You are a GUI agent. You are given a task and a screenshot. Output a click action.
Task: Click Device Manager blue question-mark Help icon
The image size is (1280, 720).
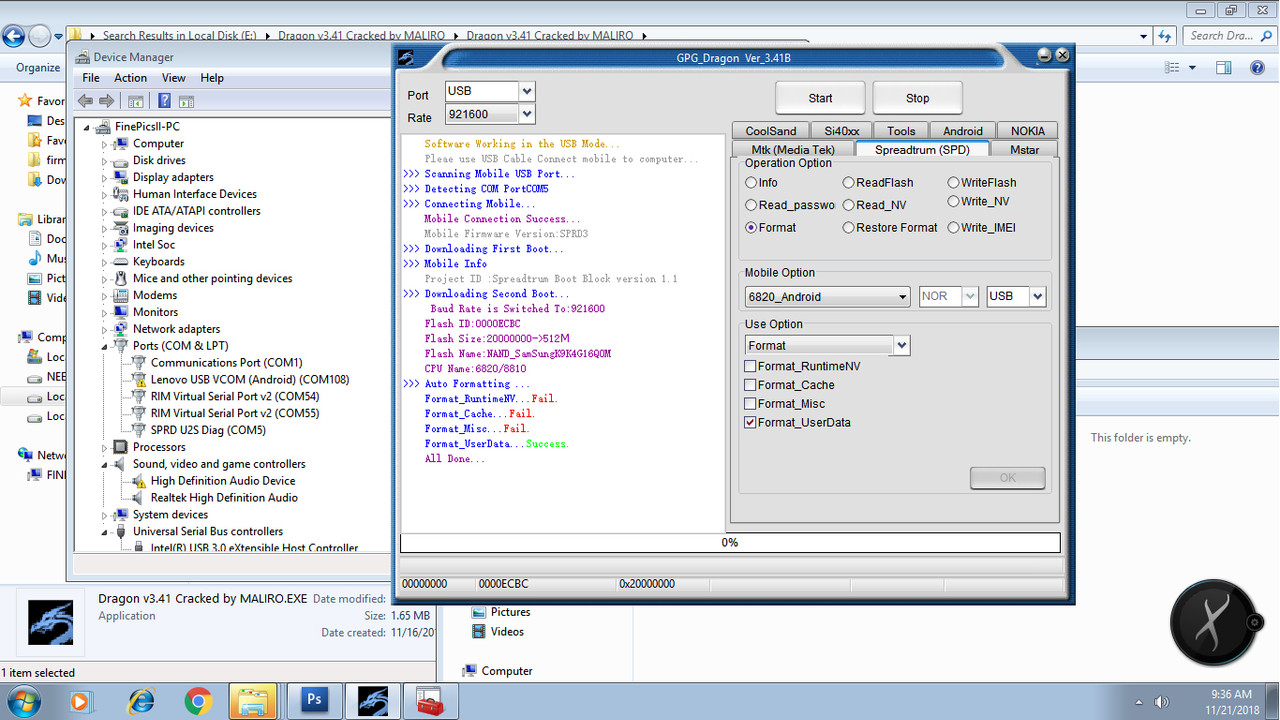tap(164, 101)
